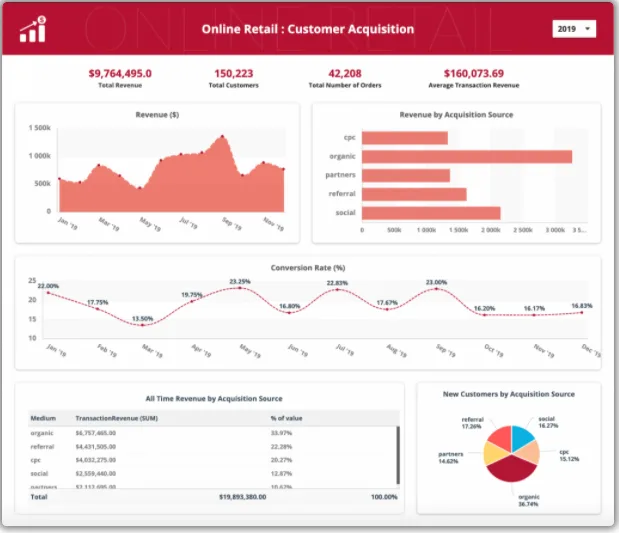Click the referral 17.26% pie label

[472, 423]
